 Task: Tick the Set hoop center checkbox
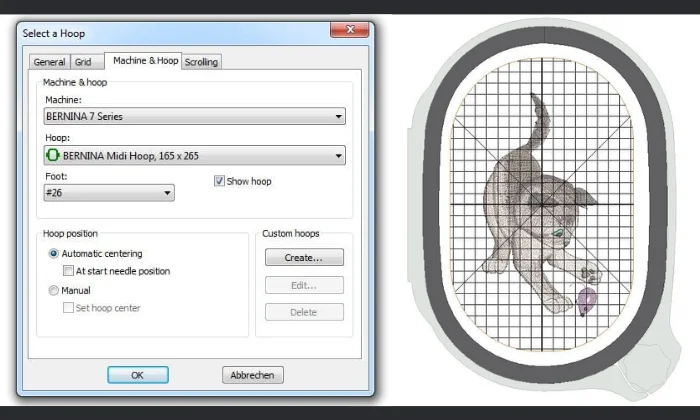pyautogui.click(x=68, y=308)
